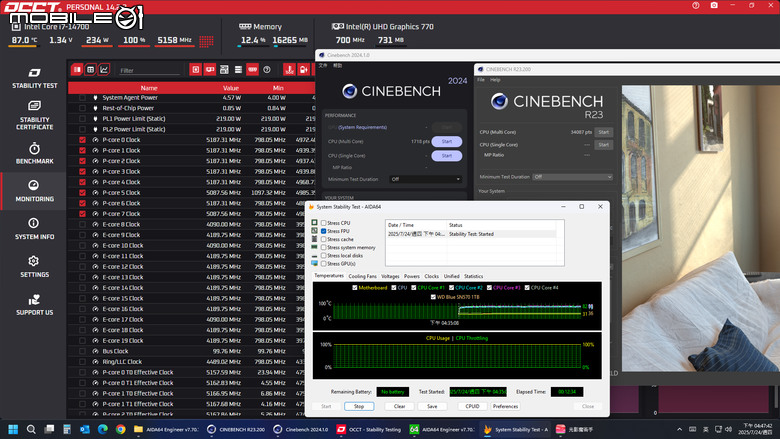Open CPUID from AIDA64 stability window

(x=472, y=406)
